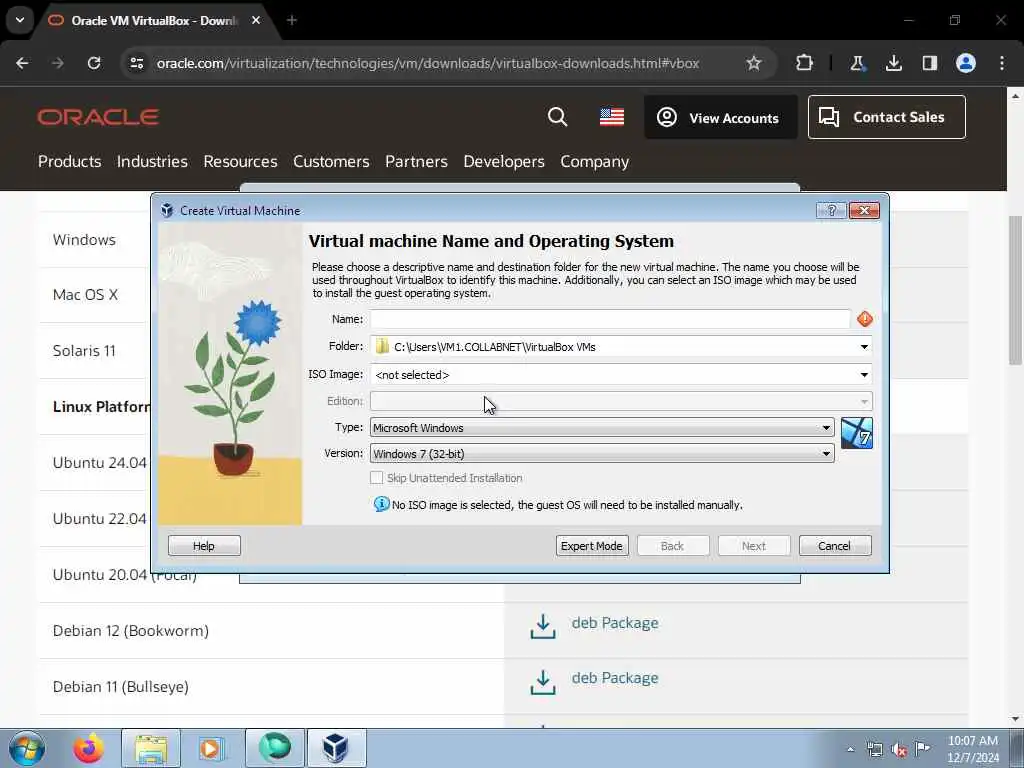The image size is (1024, 768).
Task: Open the website search magnifier icon
Action: 557,117
